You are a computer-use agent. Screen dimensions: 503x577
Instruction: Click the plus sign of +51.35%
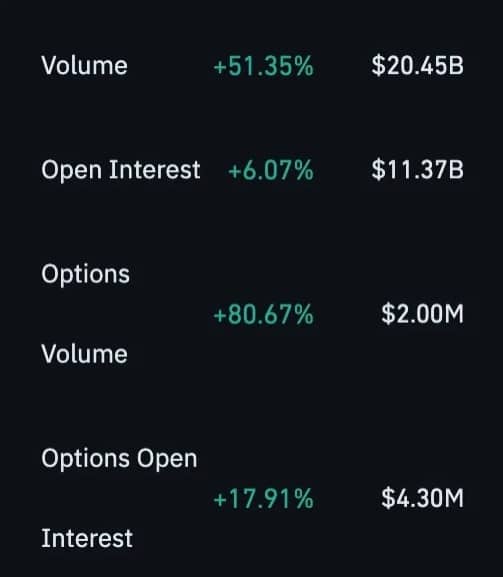(x=220, y=68)
